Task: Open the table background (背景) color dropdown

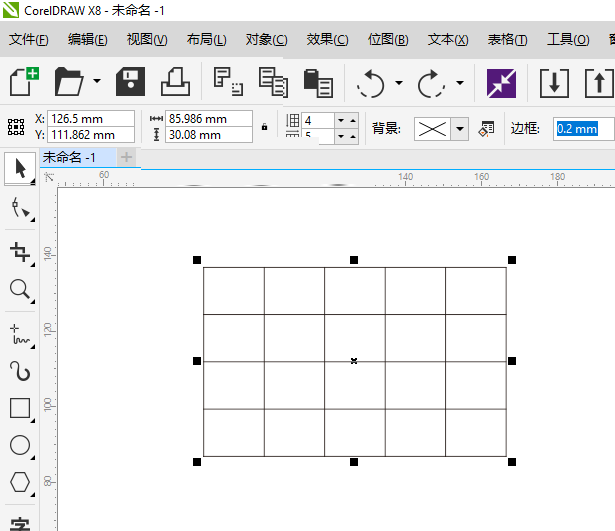Action: coord(459,128)
